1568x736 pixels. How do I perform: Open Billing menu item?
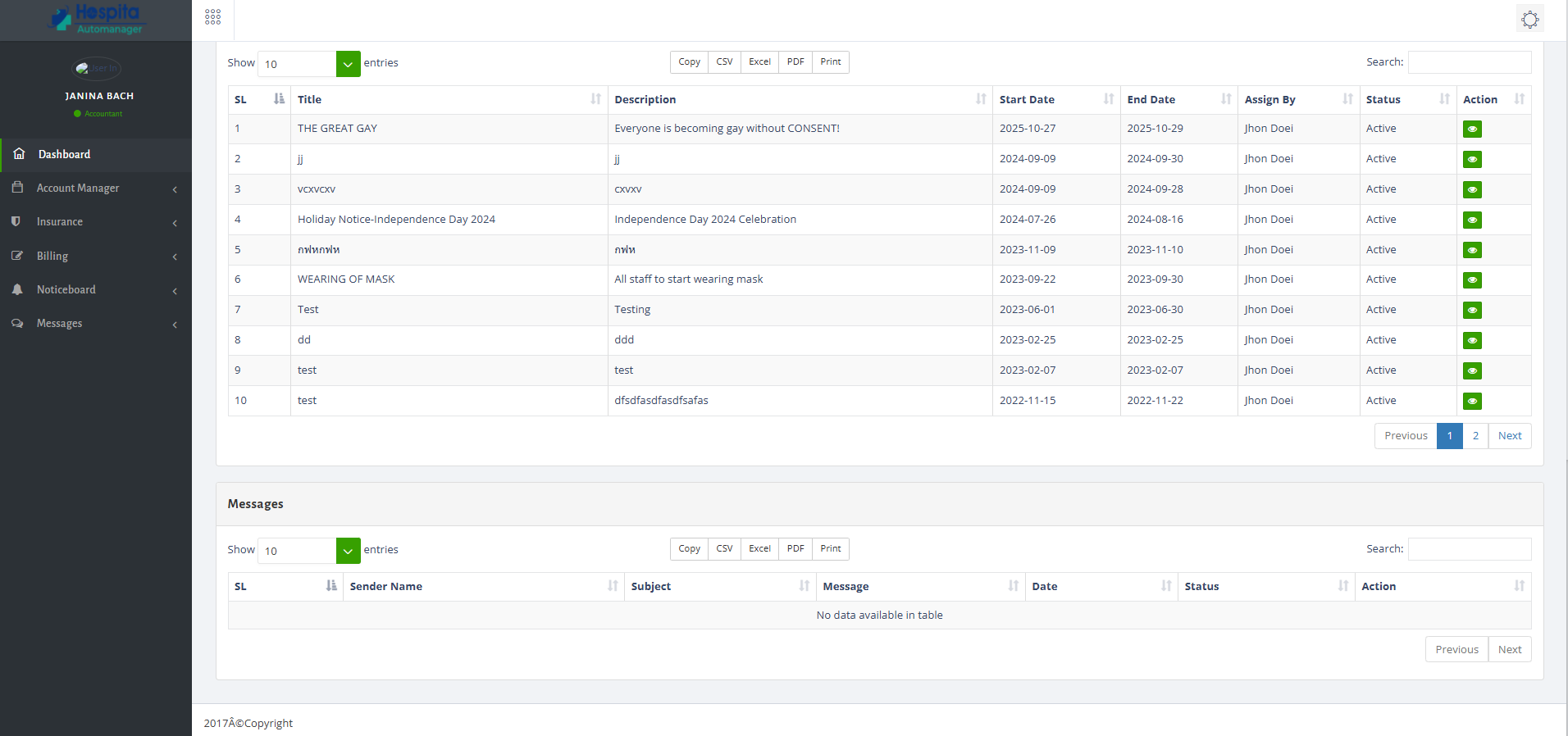click(96, 256)
